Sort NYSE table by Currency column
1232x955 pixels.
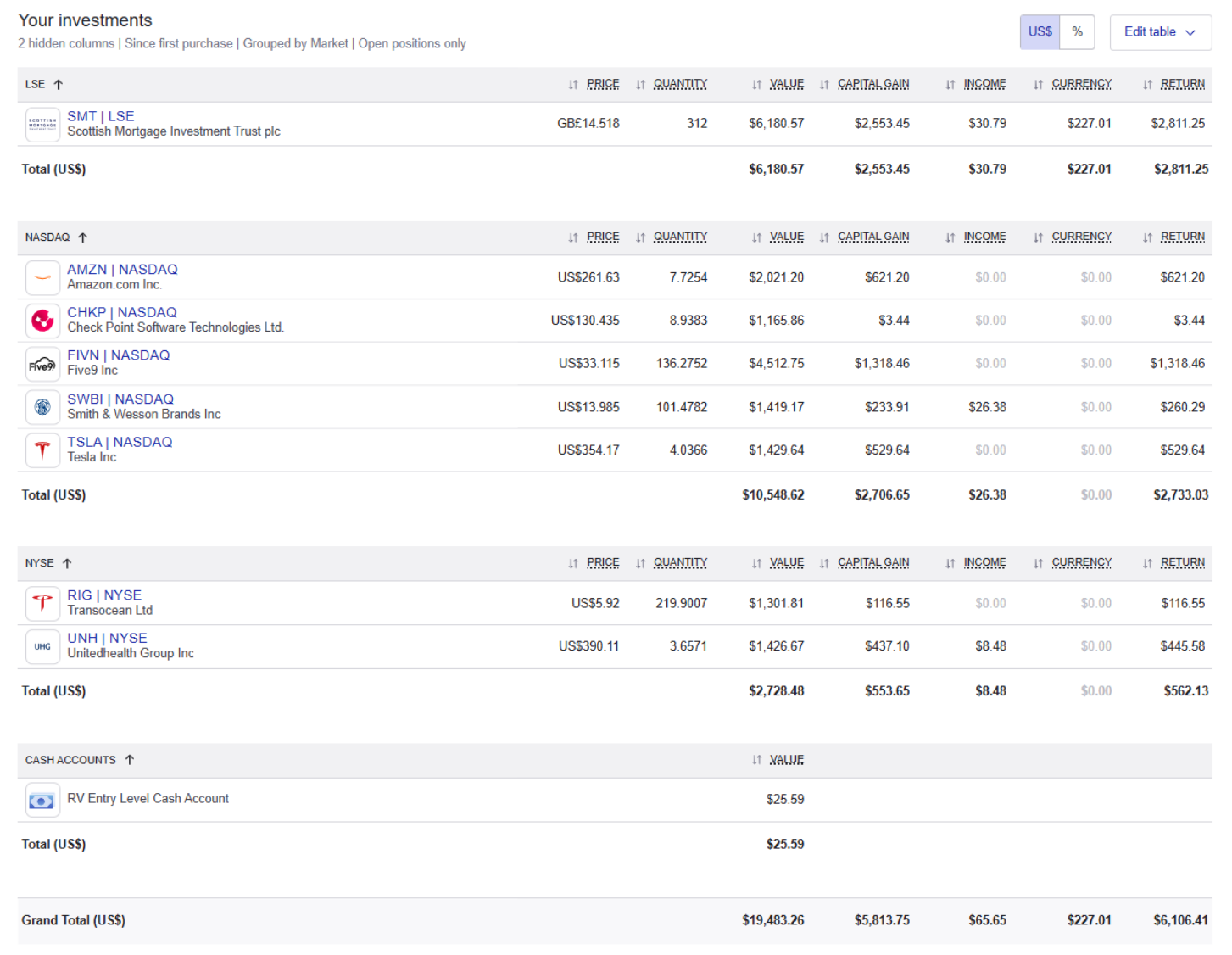tap(1073, 562)
